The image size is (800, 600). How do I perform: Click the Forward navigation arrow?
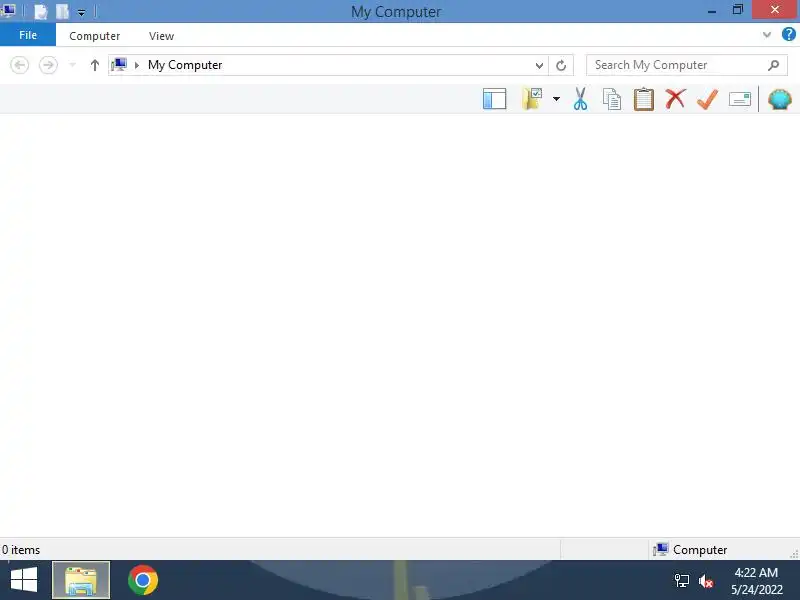[x=48, y=65]
